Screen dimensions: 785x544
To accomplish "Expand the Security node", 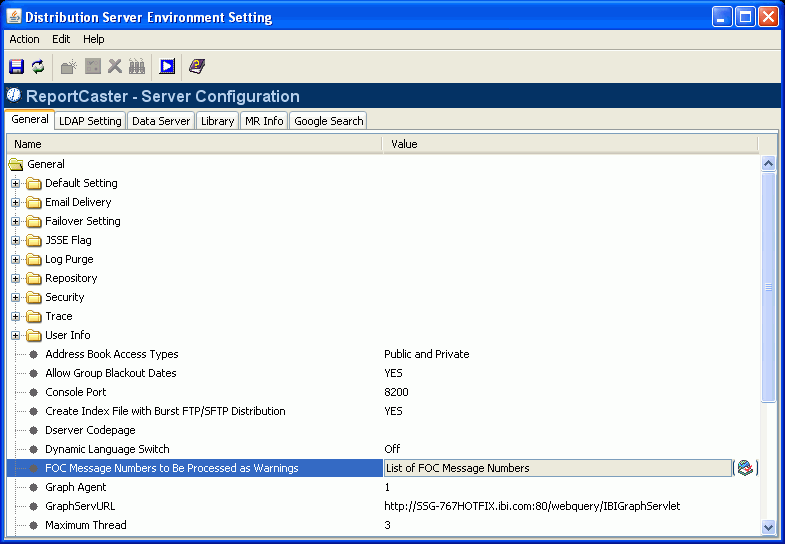I will 16,298.
